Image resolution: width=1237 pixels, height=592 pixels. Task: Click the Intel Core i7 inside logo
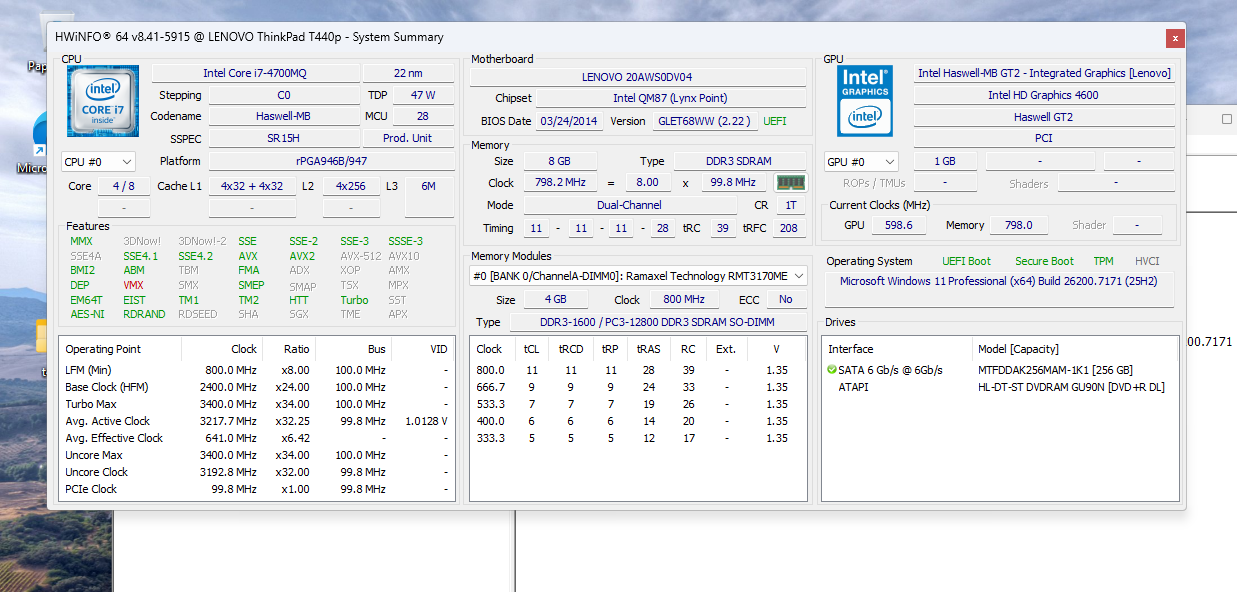[103, 101]
